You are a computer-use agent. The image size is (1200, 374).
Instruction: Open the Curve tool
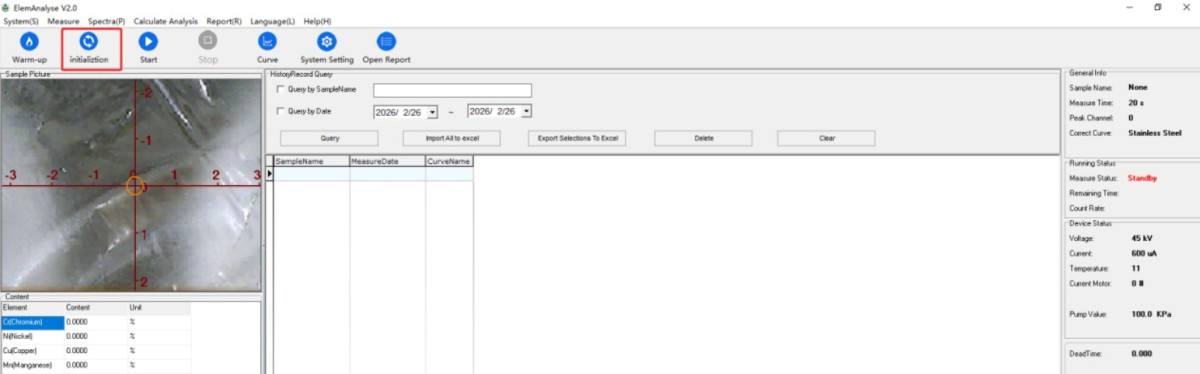(x=267, y=47)
